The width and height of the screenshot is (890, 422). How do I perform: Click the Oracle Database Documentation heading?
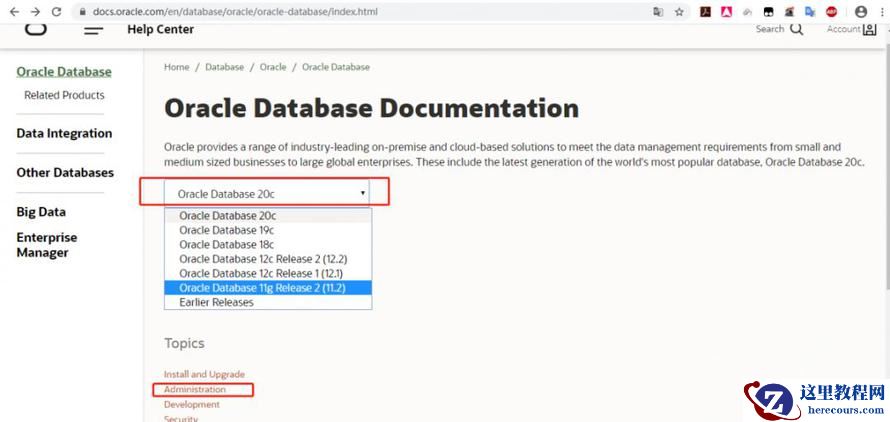372,108
